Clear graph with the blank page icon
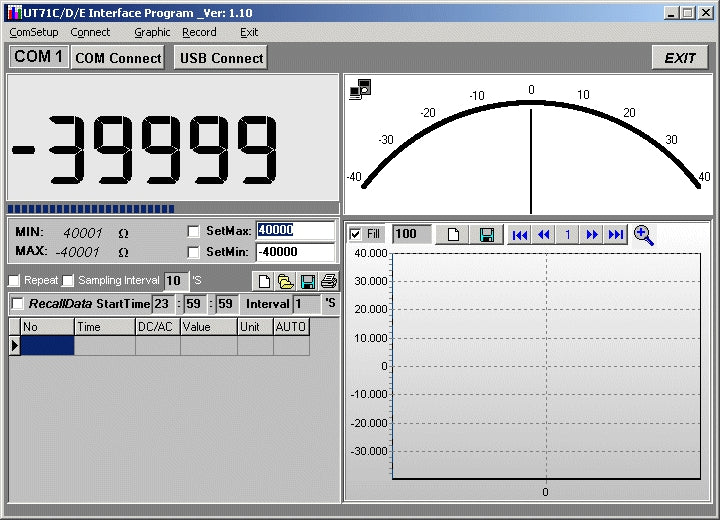The width and height of the screenshot is (720, 520). click(453, 235)
